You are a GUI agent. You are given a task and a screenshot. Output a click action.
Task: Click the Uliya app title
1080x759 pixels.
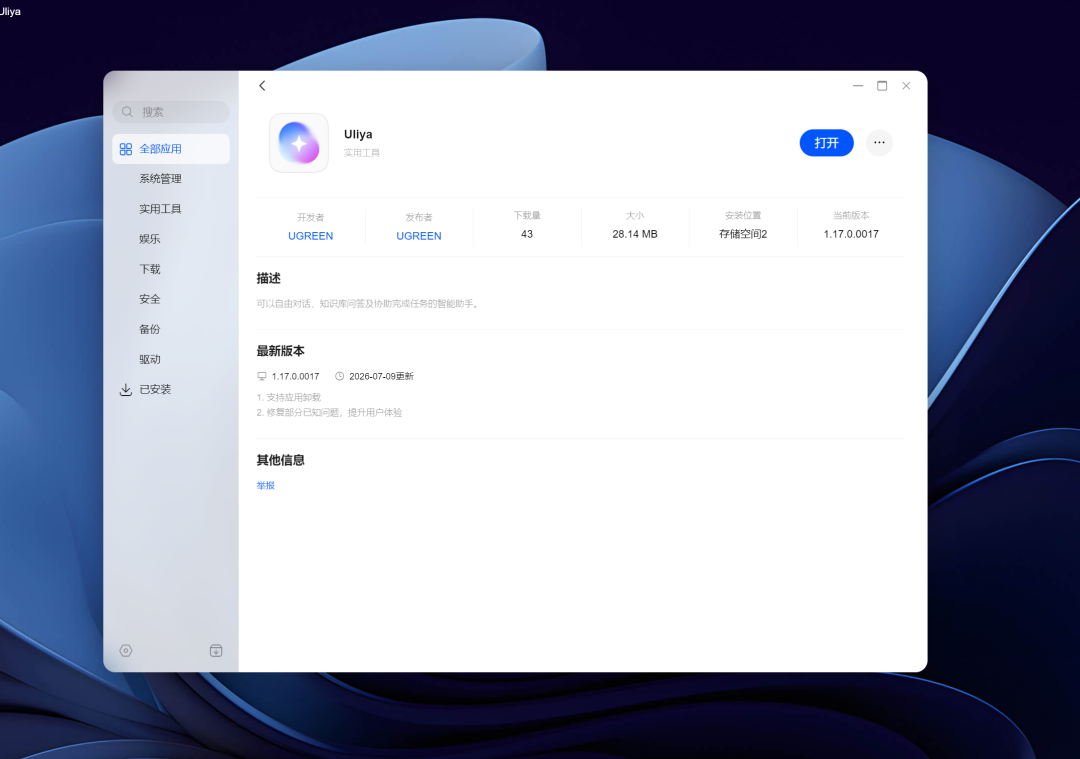358,134
